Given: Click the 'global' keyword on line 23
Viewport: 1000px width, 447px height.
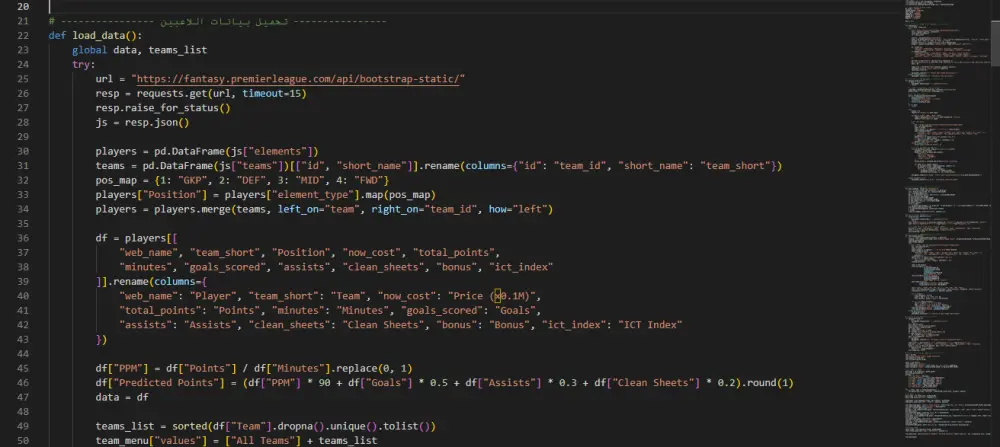Looking at the screenshot, I should click(x=89, y=50).
